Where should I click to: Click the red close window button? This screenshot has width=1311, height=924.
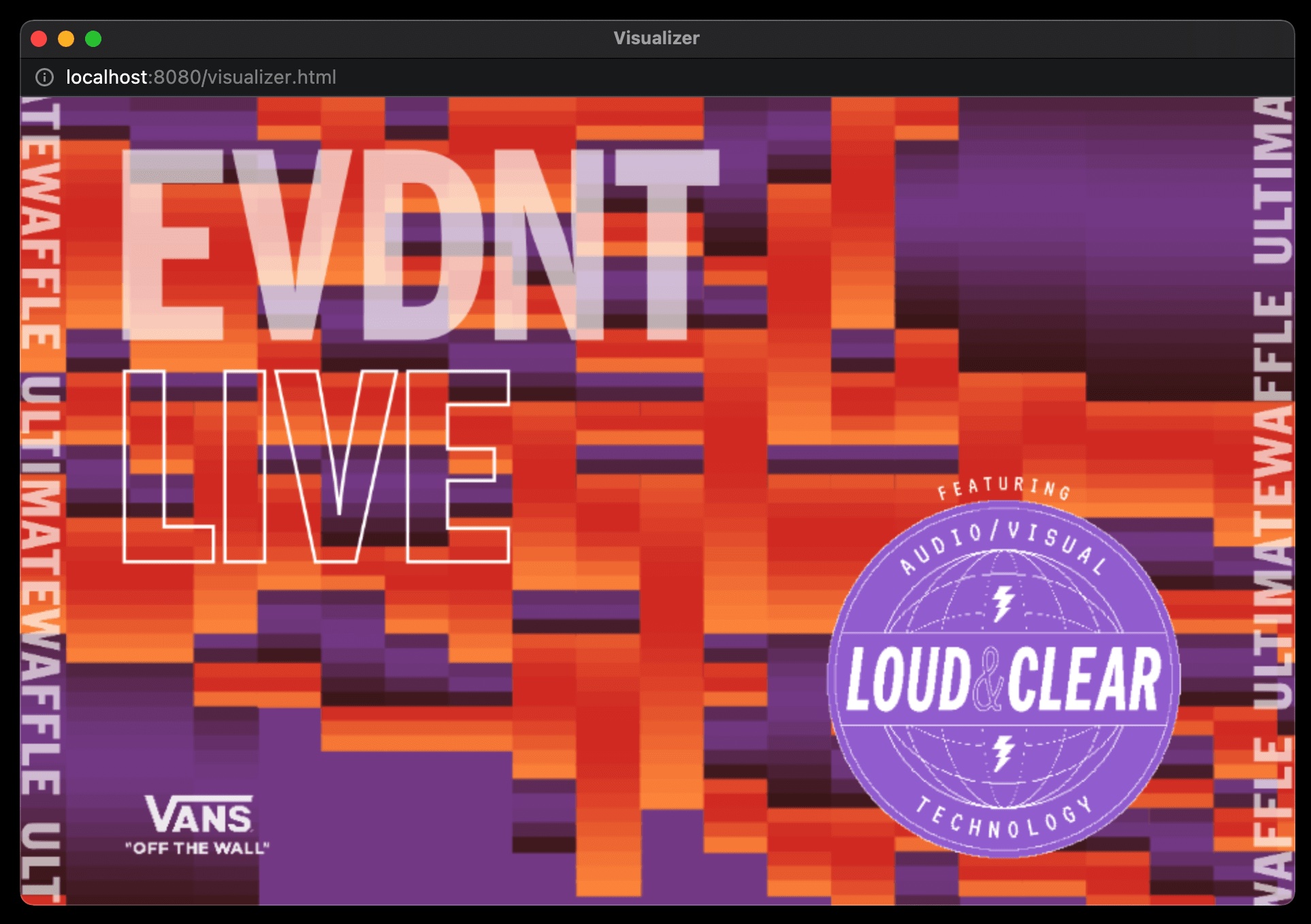pyautogui.click(x=39, y=39)
